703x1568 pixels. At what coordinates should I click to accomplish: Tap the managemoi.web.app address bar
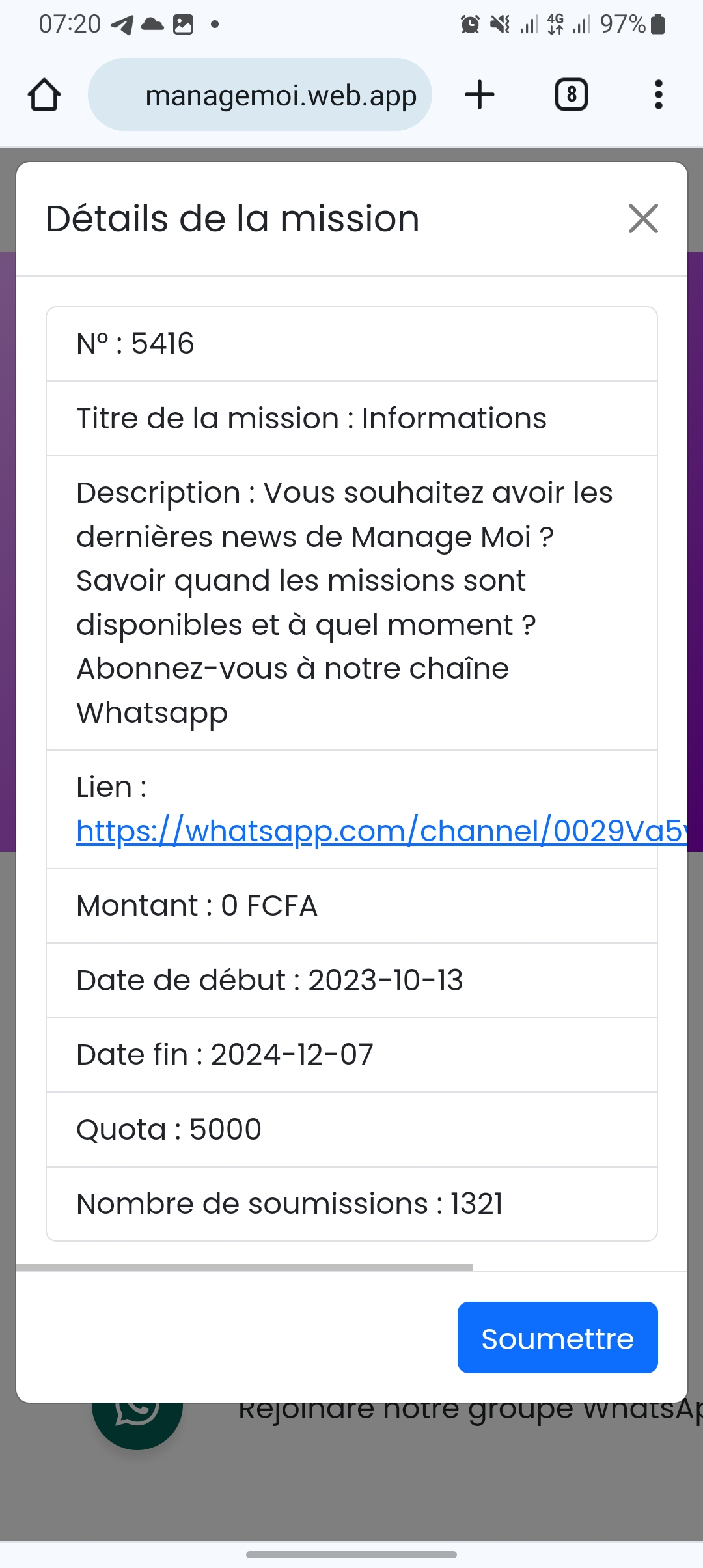260,95
